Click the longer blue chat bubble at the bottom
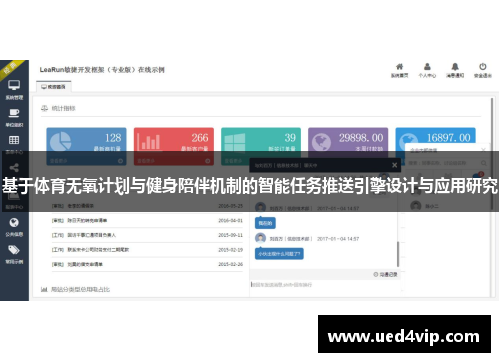Viewport: 500px width, 362px height. click(x=279, y=254)
